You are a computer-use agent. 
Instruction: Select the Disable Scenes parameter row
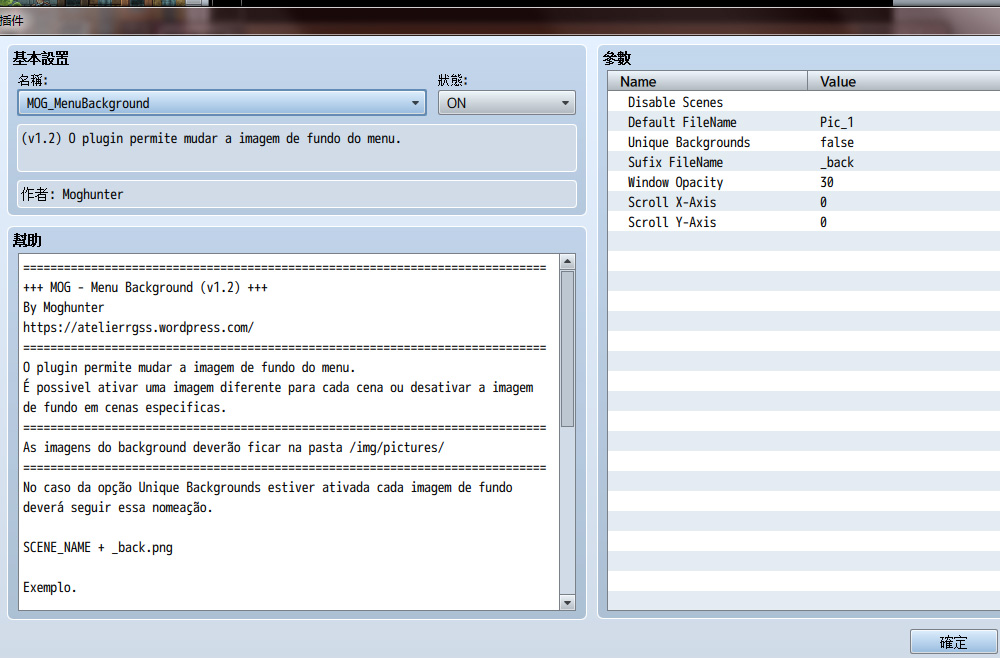pos(804,102)
